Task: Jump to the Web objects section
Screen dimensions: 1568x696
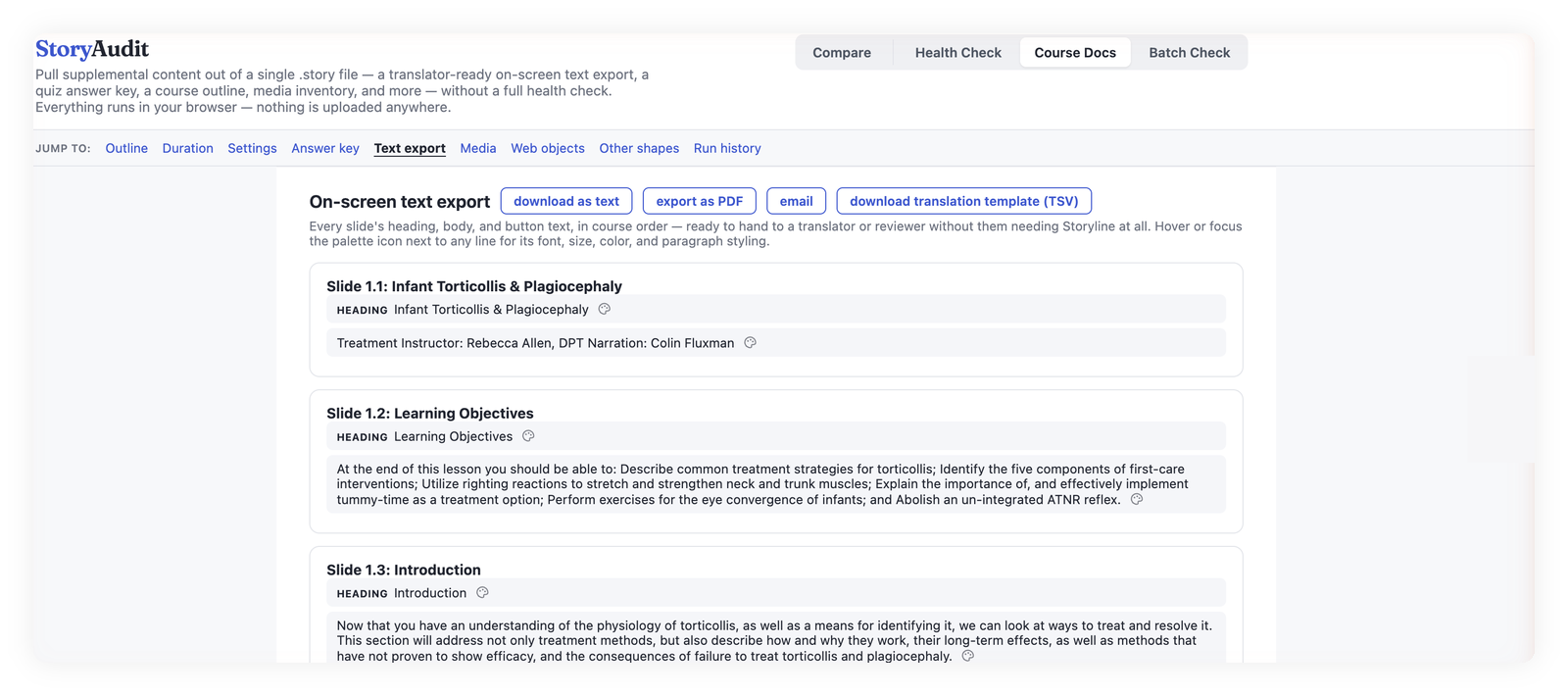Action: tap(548, 148)
